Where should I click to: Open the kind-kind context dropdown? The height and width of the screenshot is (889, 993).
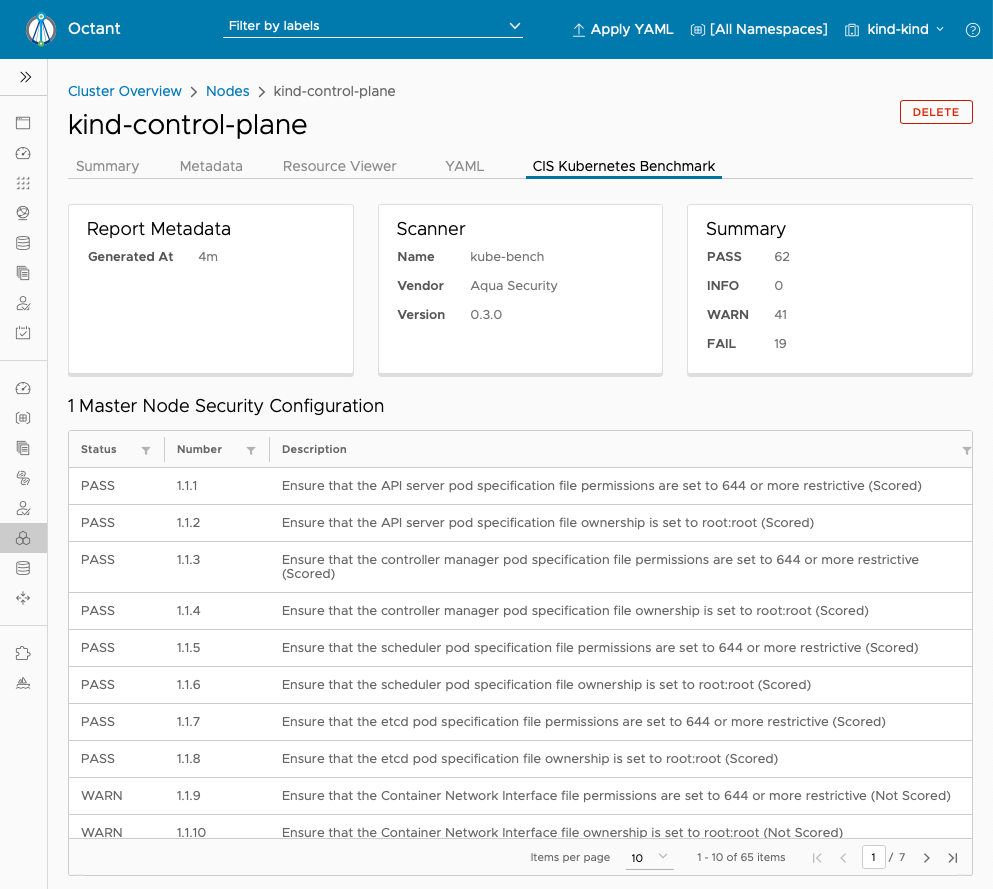click(894, 30)
